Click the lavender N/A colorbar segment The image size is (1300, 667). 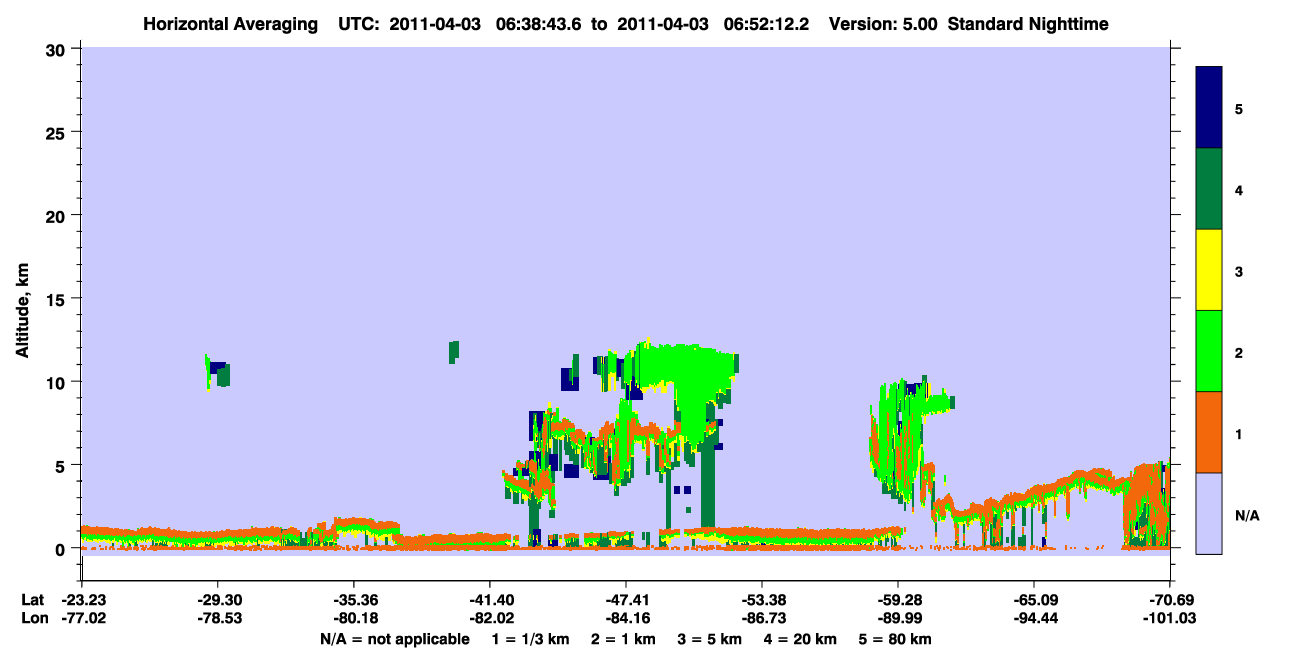pyautogui.click(x=1209, y=513)
